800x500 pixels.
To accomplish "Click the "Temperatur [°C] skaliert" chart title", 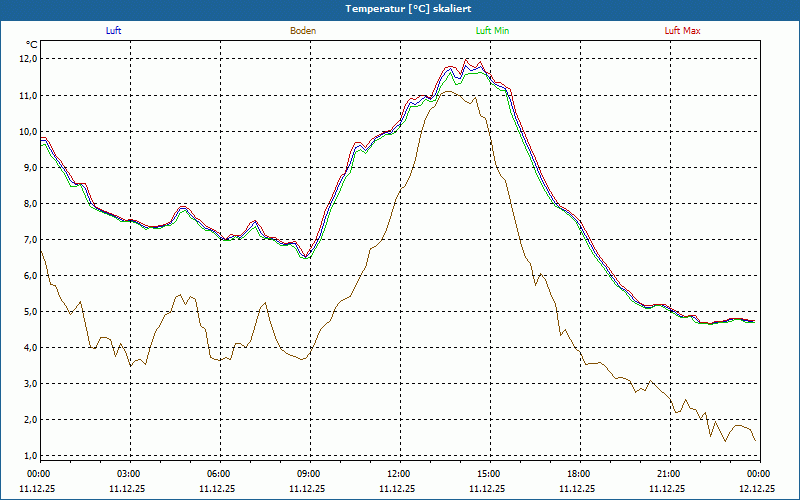I will (400, 8).
